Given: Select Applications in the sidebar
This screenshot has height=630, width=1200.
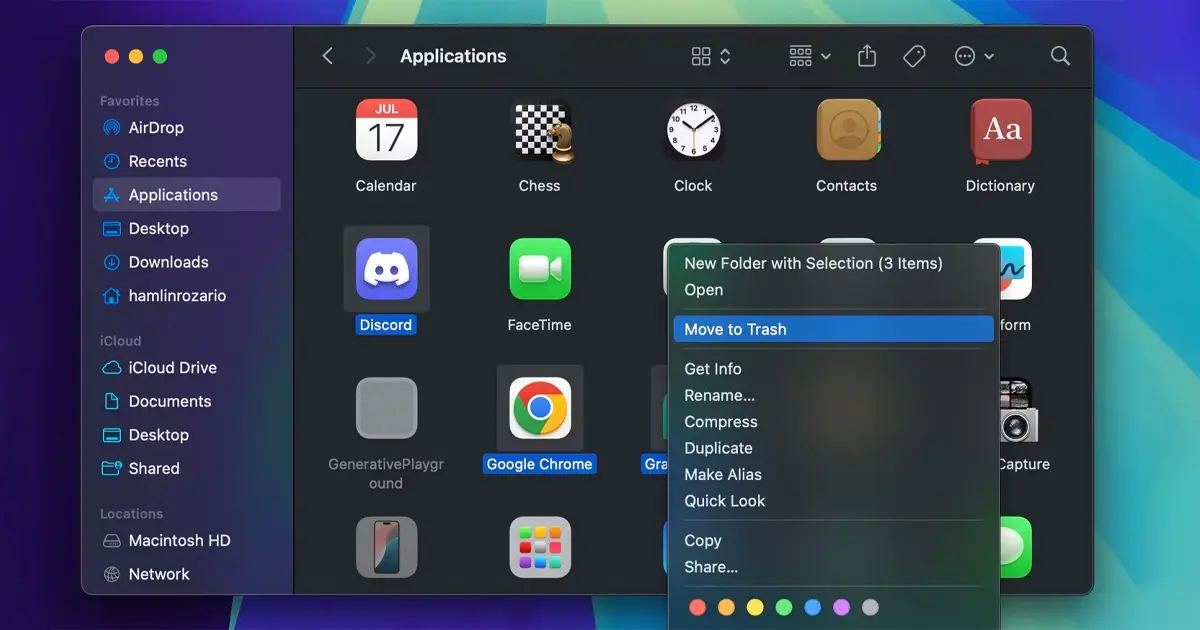Looking at the screenshot, I should point(187,195).
